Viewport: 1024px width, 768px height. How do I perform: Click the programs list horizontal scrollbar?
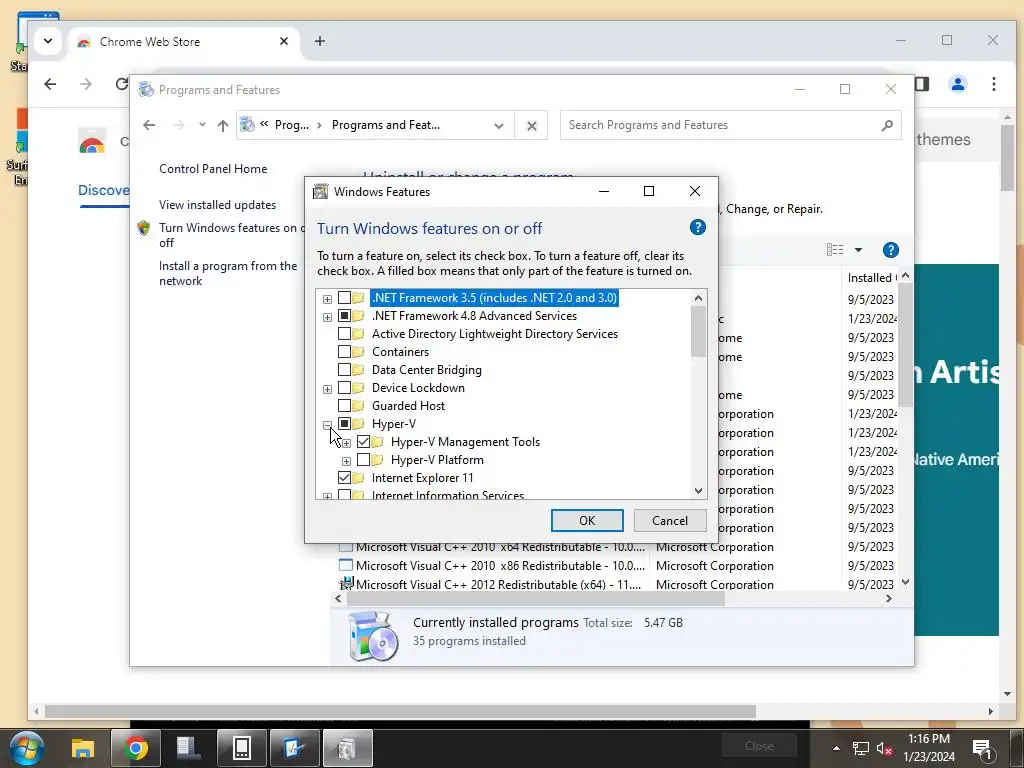pos(536,599)
